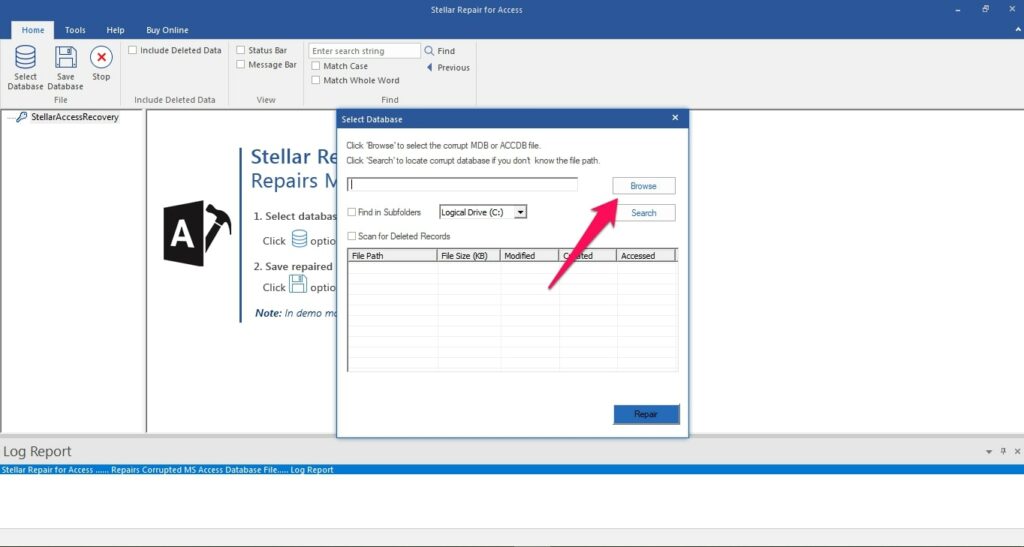Viewport: 1024px width, 547px height.
Task: Sort by the File Size (KB) column
Action: pyautogui.click(x=468, y=256)
